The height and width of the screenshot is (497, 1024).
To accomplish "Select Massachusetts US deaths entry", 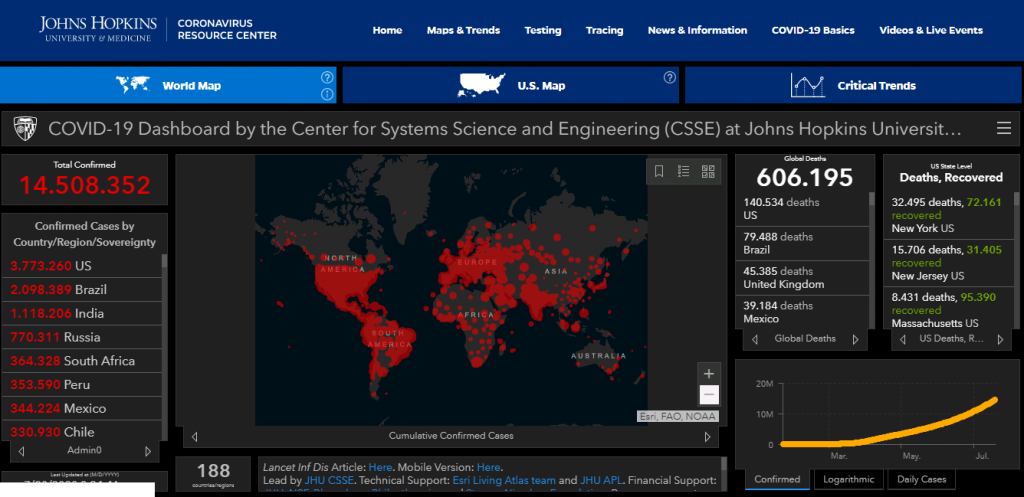I will click(x=950, y=308).
